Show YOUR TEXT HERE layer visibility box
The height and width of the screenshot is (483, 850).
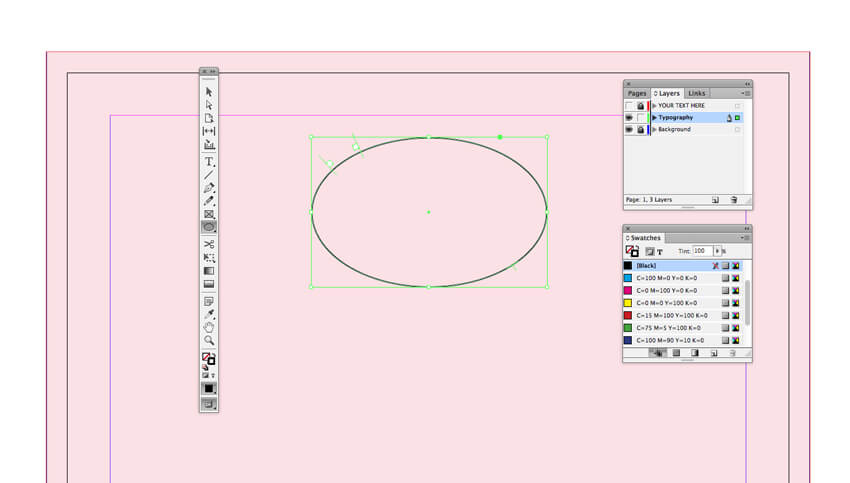pos(629,106)
